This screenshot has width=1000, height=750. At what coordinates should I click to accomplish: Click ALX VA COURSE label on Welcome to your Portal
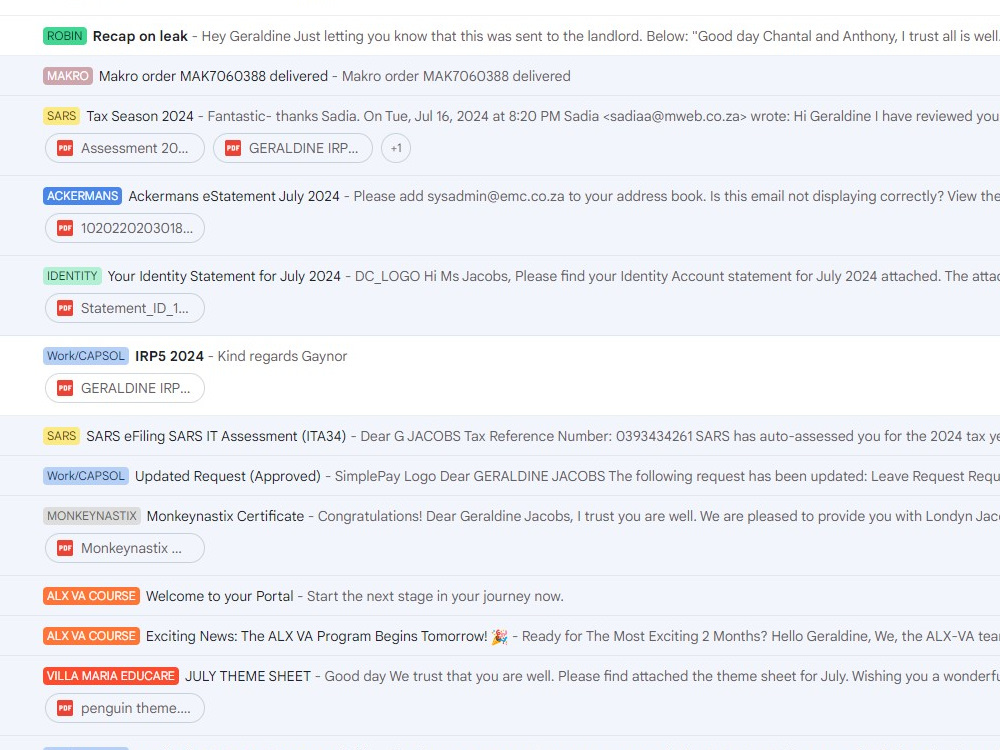pos(91,596)
